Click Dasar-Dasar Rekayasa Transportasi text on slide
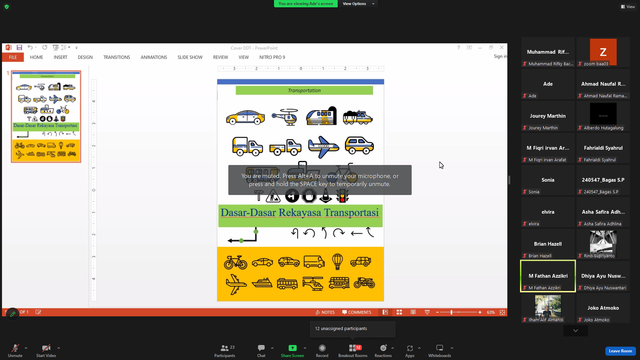Screen dimensions: 640x360 click(300, 213)
